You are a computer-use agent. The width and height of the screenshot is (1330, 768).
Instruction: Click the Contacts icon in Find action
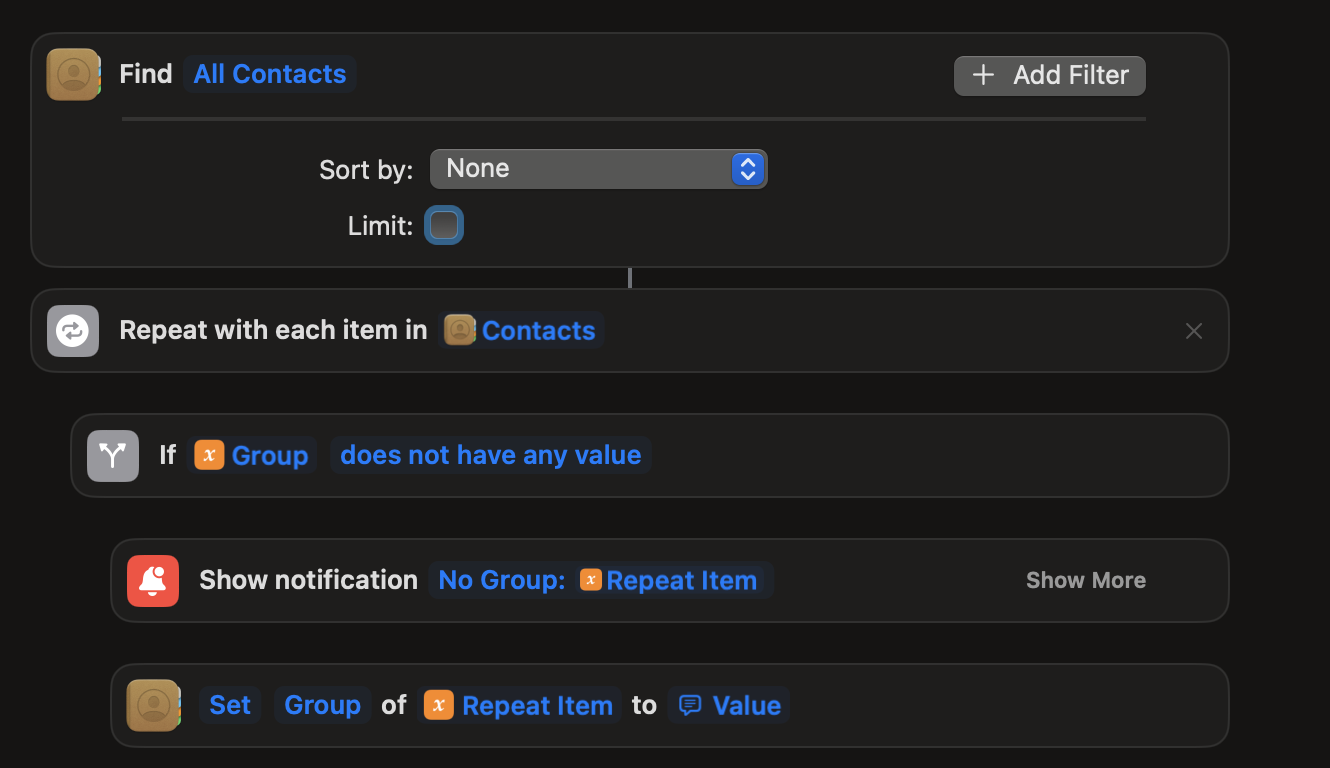click(73, 74)
